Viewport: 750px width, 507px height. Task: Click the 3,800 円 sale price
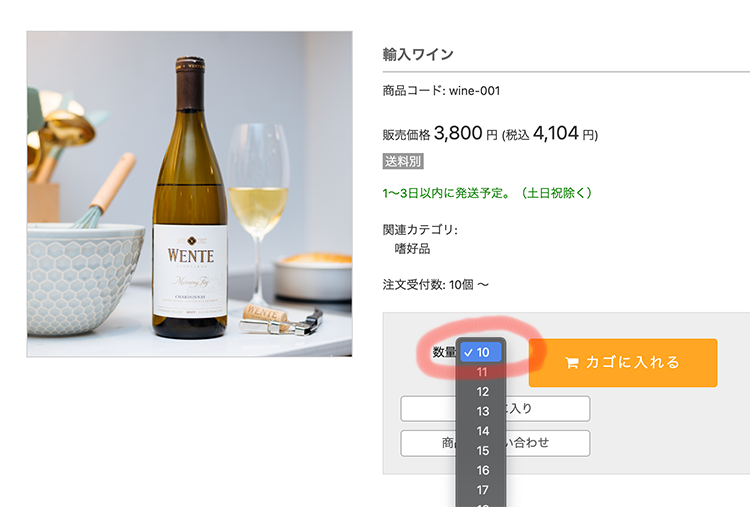tap(465, 133)
